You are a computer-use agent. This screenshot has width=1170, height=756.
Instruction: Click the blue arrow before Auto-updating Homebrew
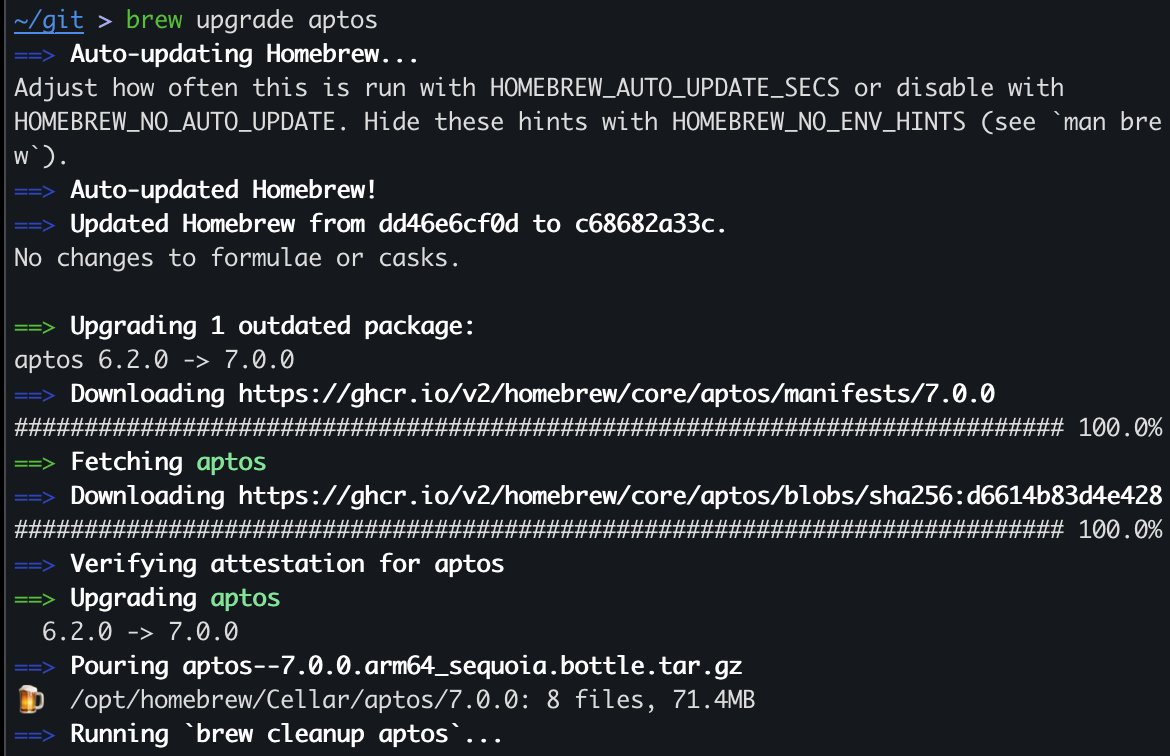(34, 55)
